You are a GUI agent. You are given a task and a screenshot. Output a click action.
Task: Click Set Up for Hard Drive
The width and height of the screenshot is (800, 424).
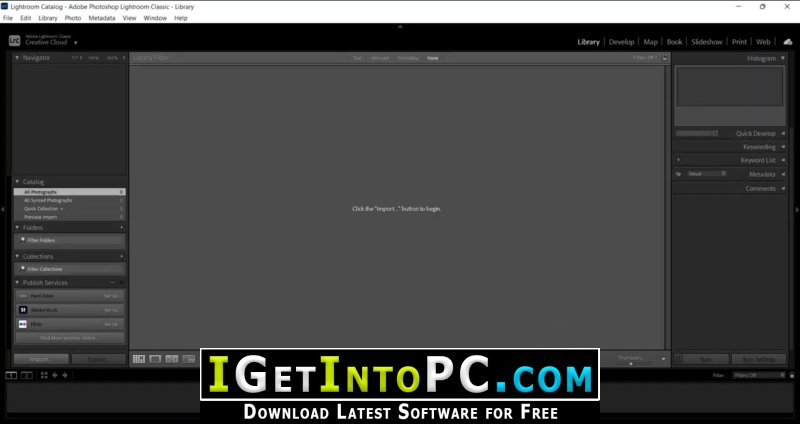click(112, 296)
